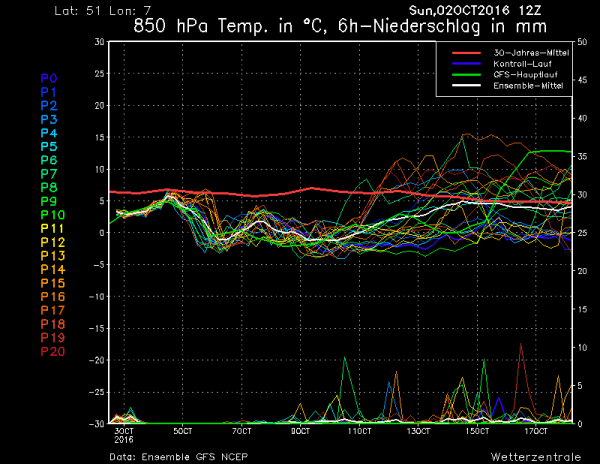Click the 40 label on right precipitation axis
The image size is (600, 464).
tap(586, 118)
